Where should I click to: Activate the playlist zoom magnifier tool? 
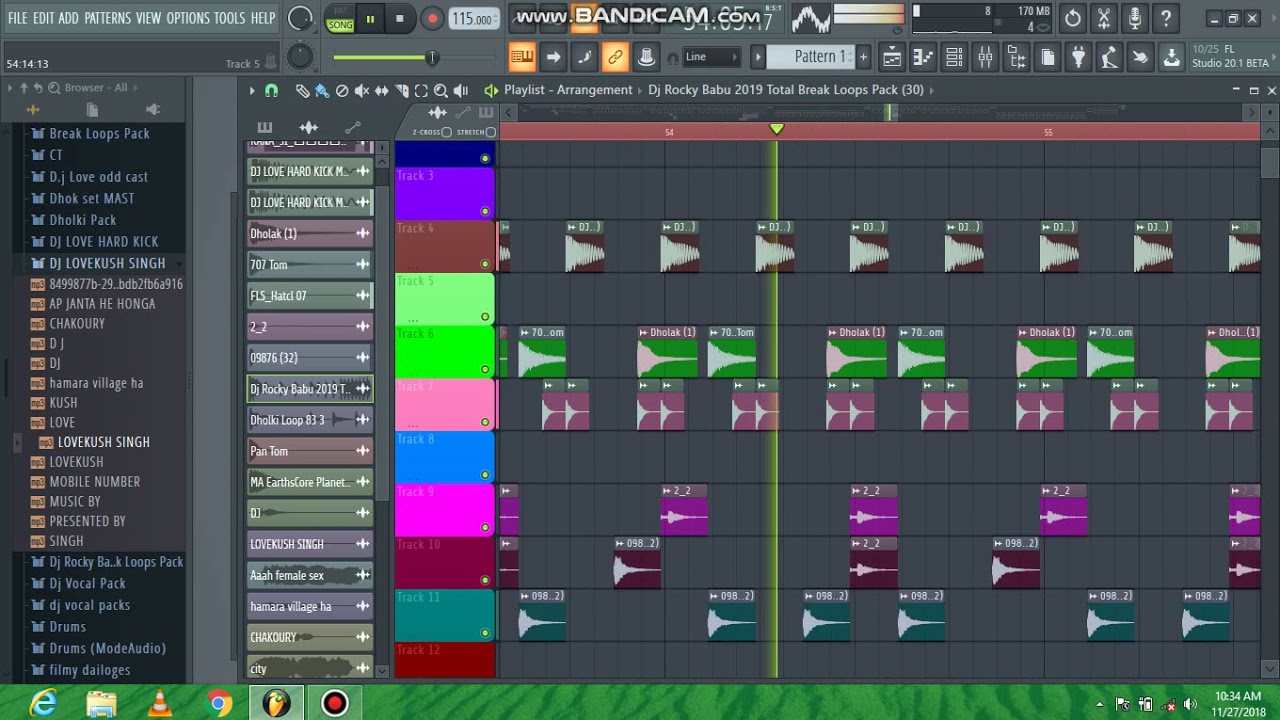[x=441, y=90]
